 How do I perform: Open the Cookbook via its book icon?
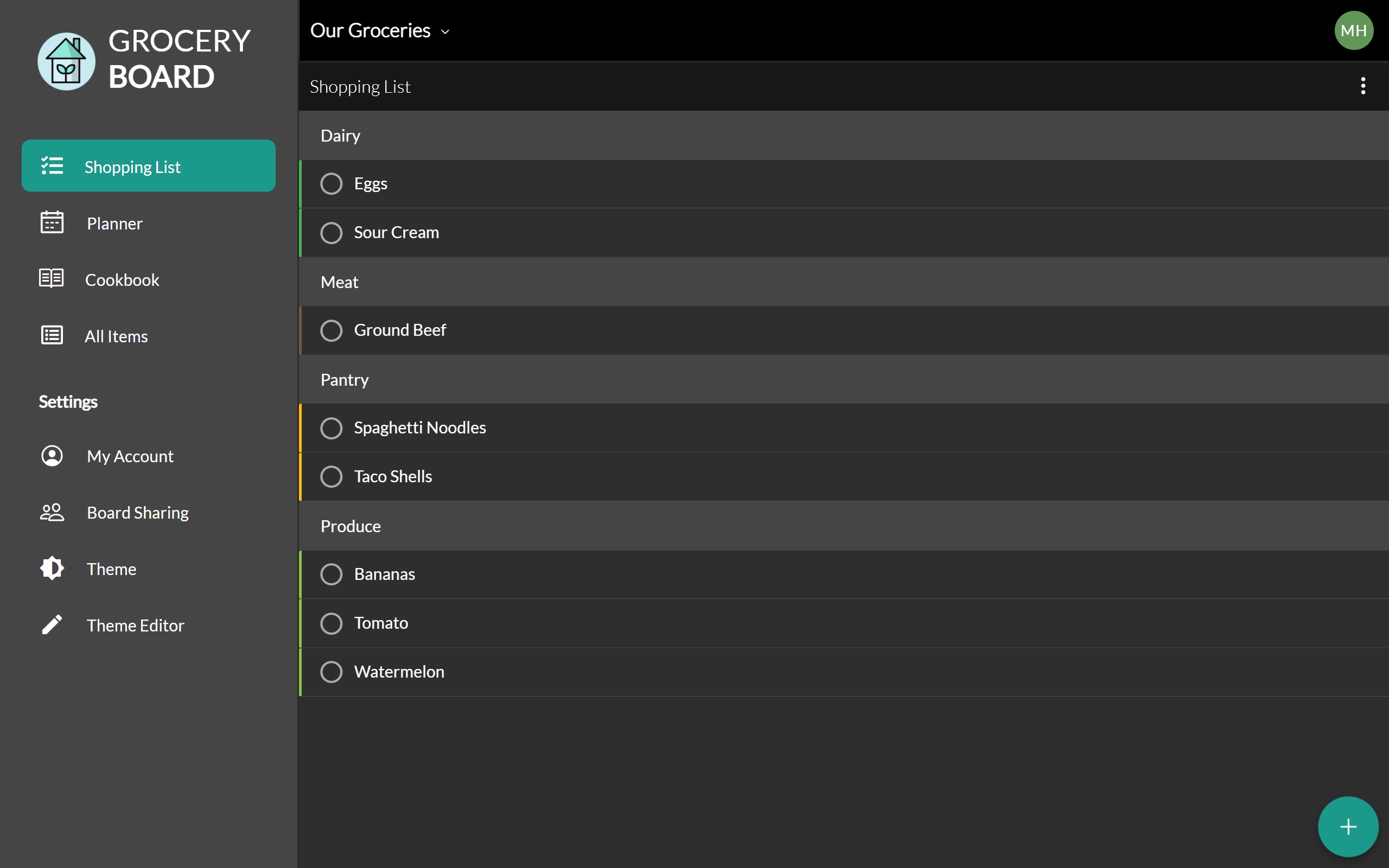[52, 278]
